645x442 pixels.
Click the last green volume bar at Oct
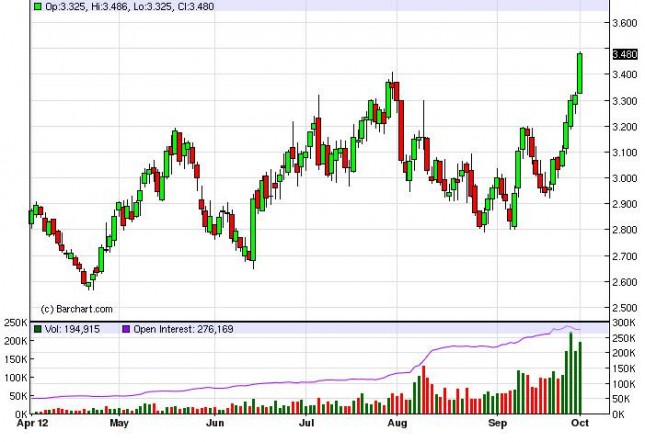pos(580,378)
